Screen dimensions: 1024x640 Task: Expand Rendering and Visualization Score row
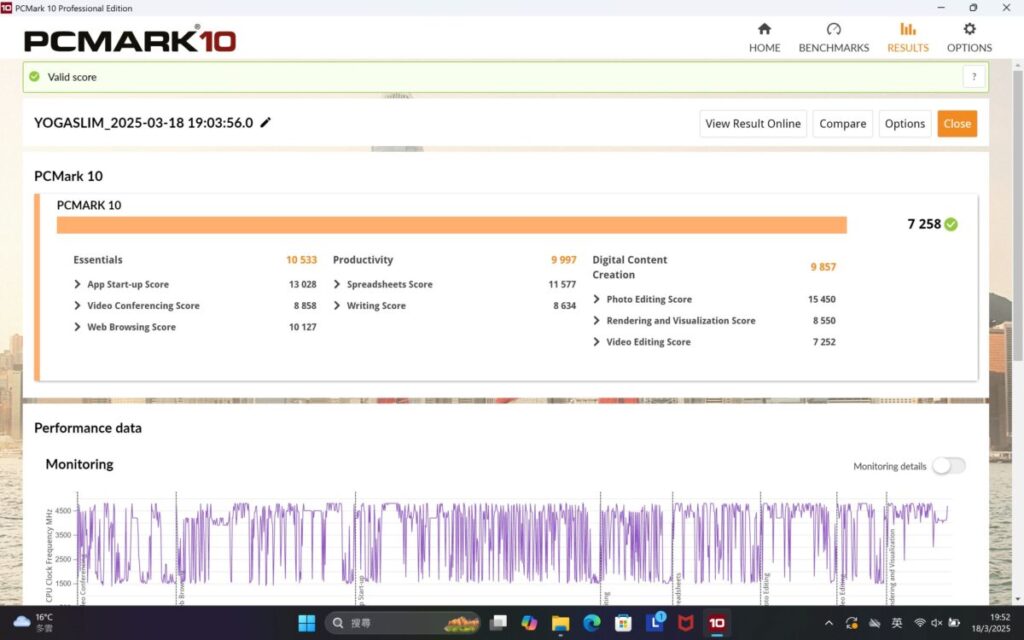[x=596, y=321]
